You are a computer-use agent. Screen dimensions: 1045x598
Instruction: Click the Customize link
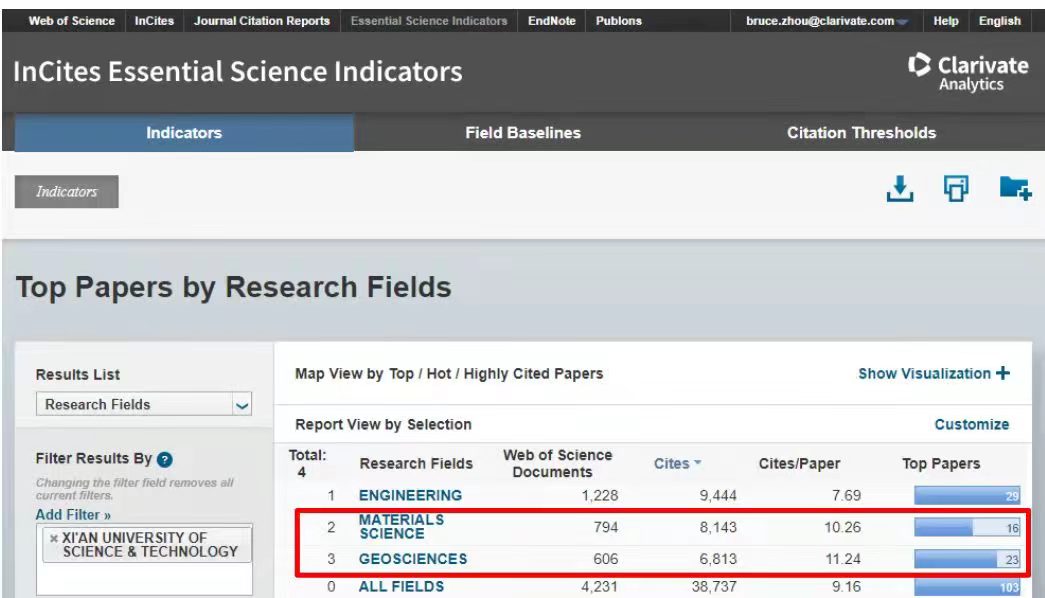pos(972,425)
